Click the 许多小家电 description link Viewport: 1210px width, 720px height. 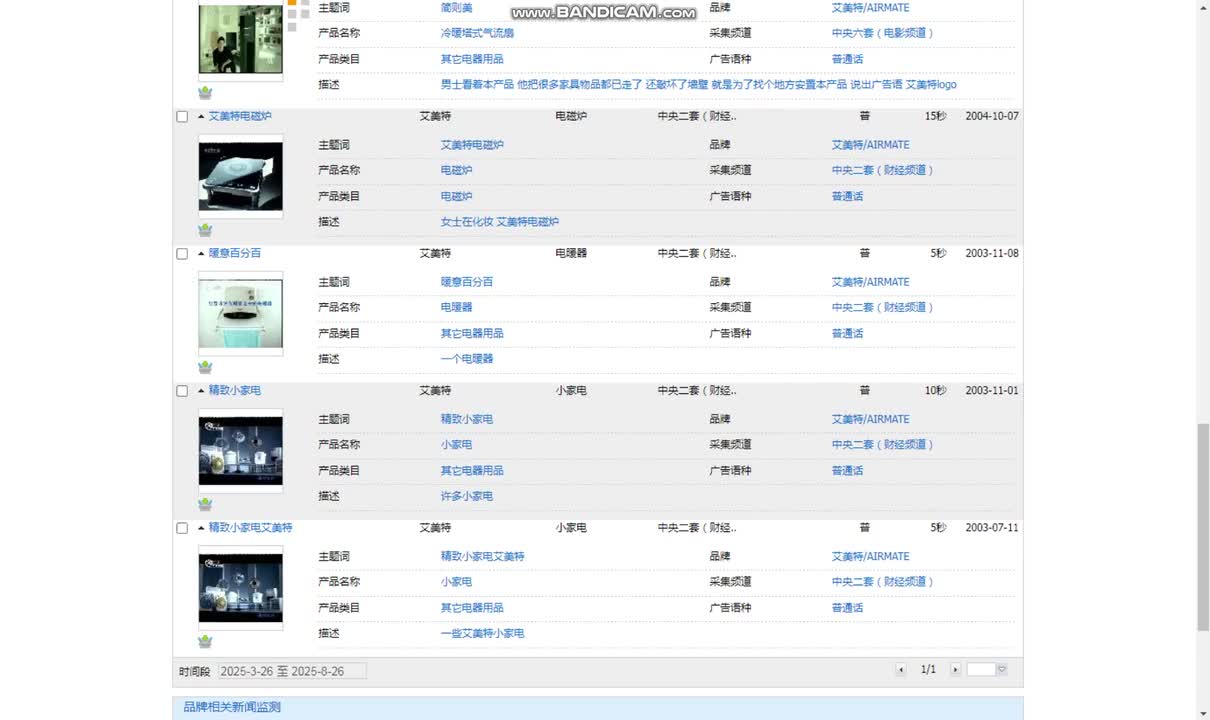coord(467,496)
